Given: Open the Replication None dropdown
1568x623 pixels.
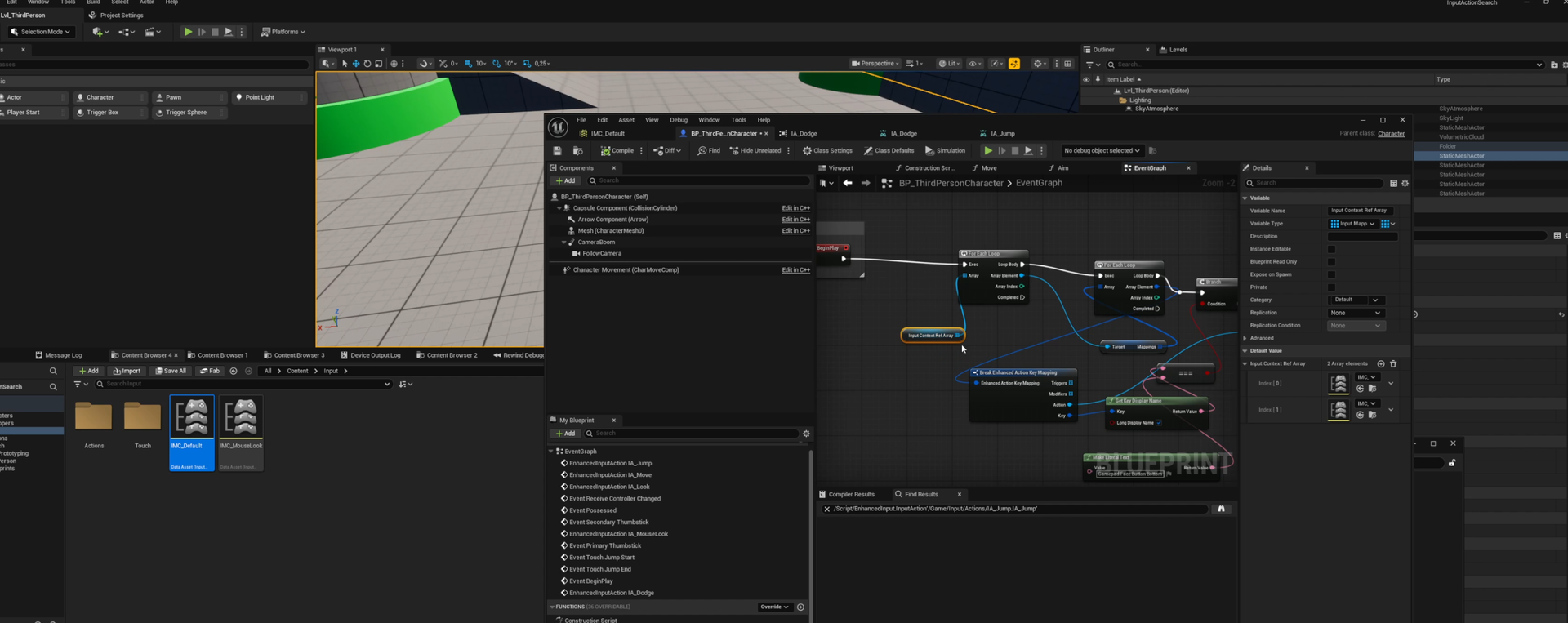Looking at the screenshot, I should tap(1356, 313).
